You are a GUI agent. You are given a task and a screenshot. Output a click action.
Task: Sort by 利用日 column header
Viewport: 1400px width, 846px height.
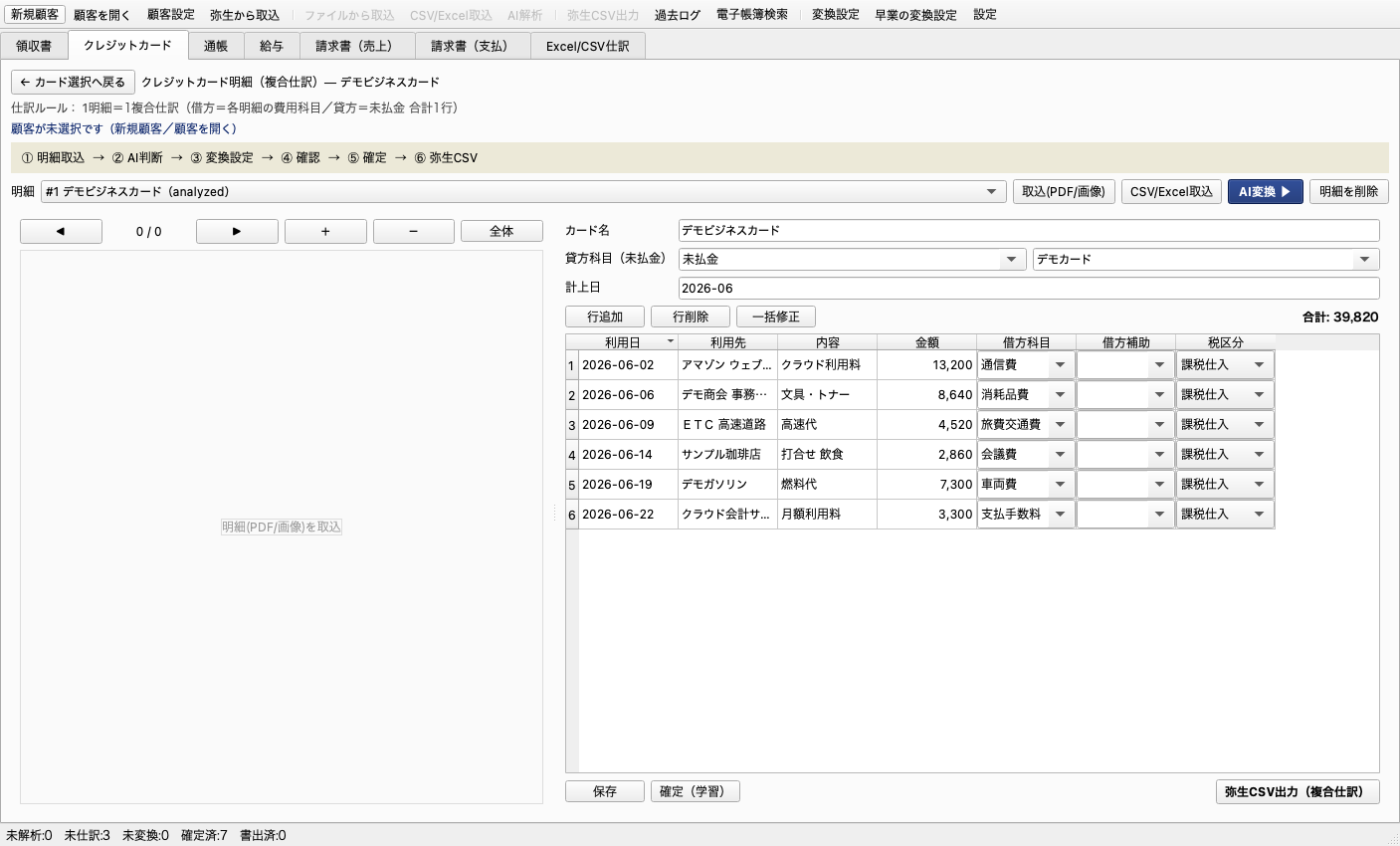coord(628,342)
